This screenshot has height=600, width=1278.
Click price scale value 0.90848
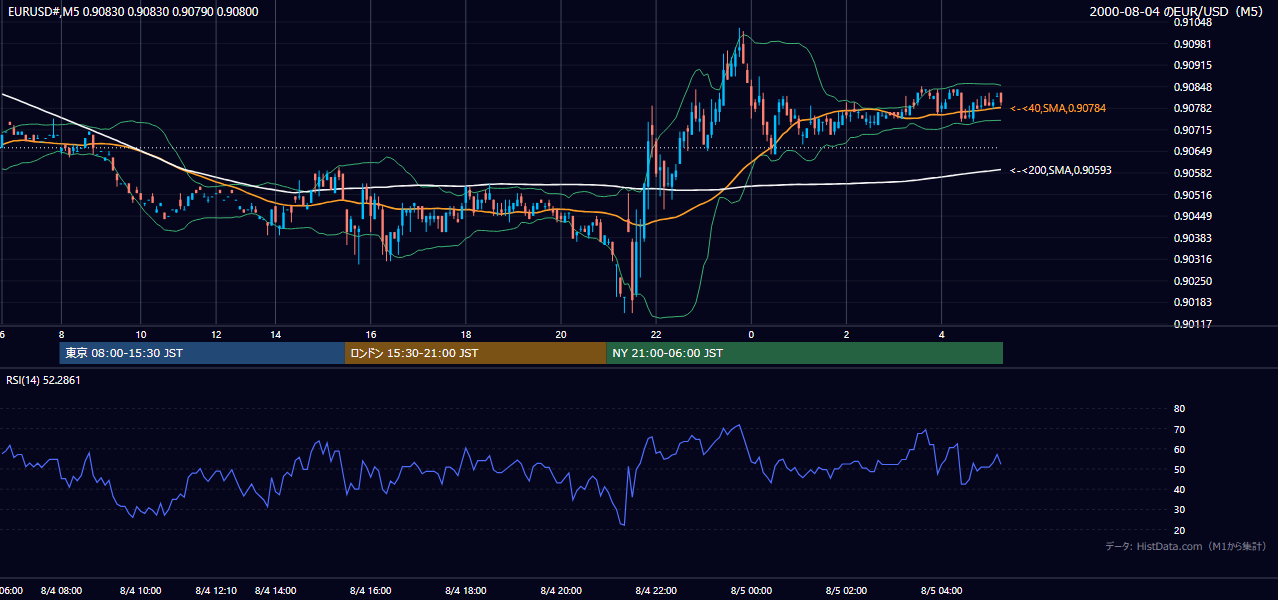(1193, 87)
